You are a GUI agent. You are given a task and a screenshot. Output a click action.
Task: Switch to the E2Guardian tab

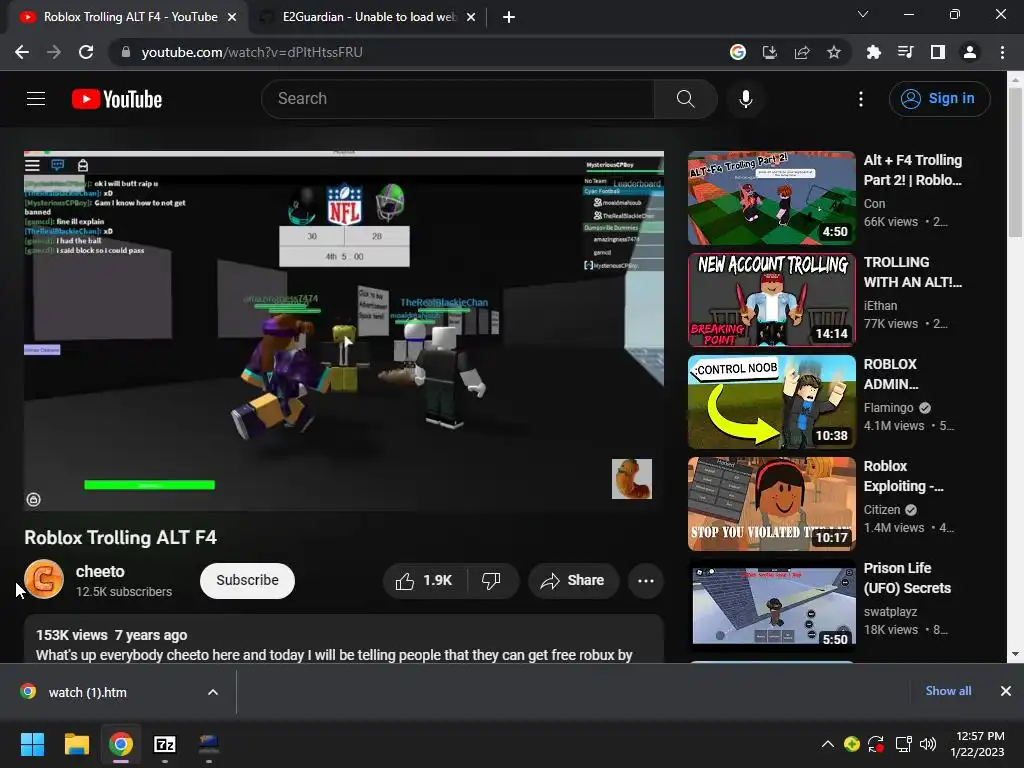369,17
